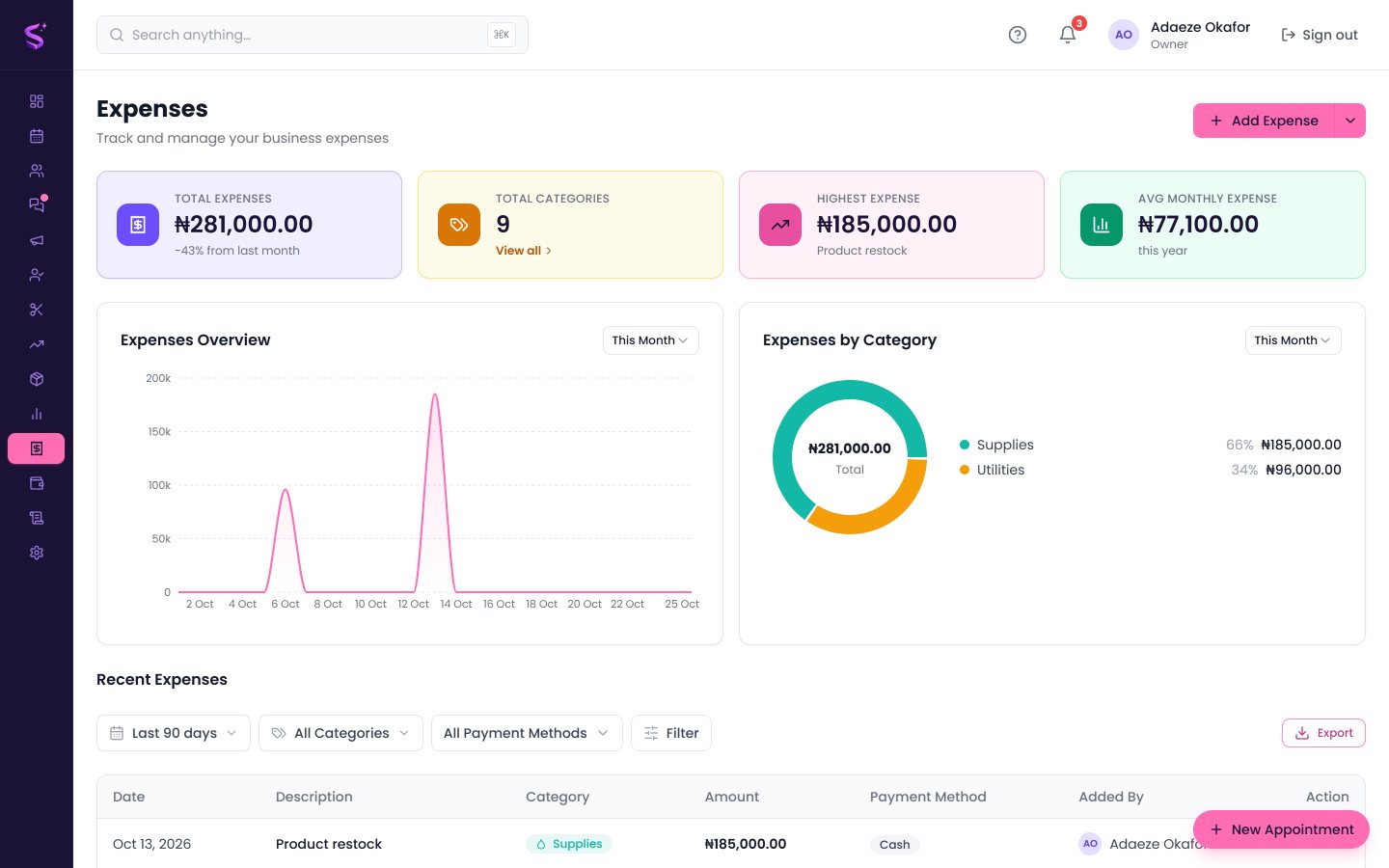
Task: Click the Total Expenses ₦281,000.00 card value
Action: point(244,225)
